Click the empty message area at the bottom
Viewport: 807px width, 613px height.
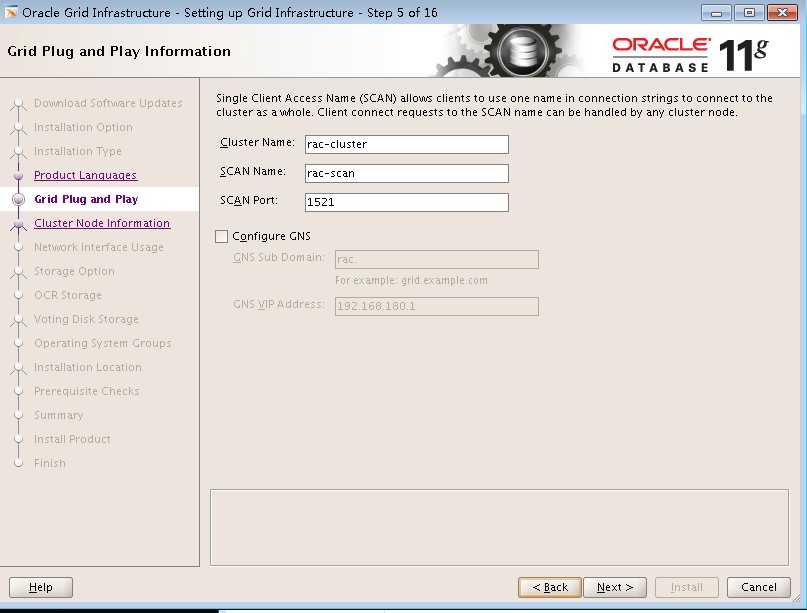[499, 527]
